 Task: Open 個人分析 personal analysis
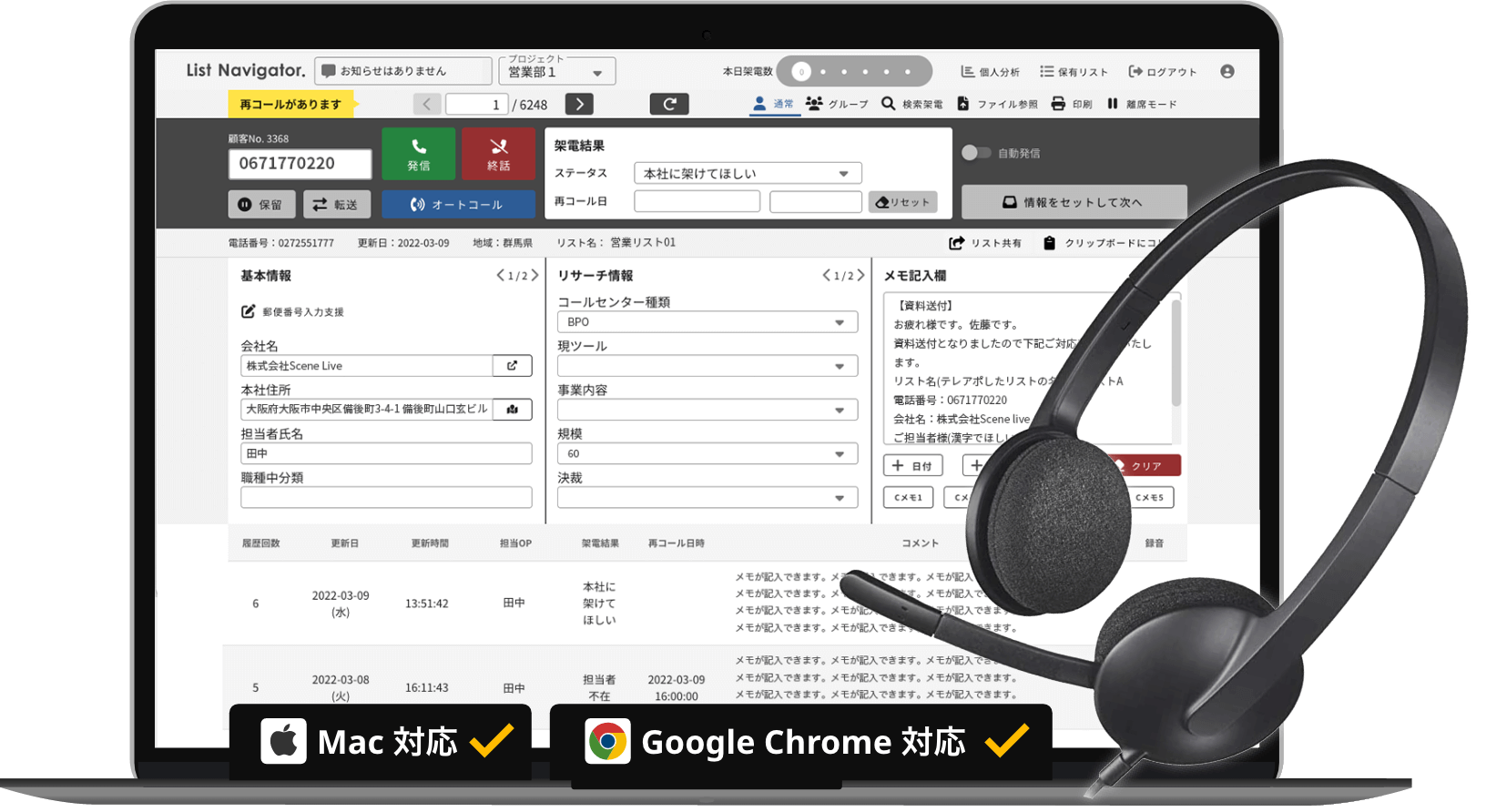coord(991,72)
